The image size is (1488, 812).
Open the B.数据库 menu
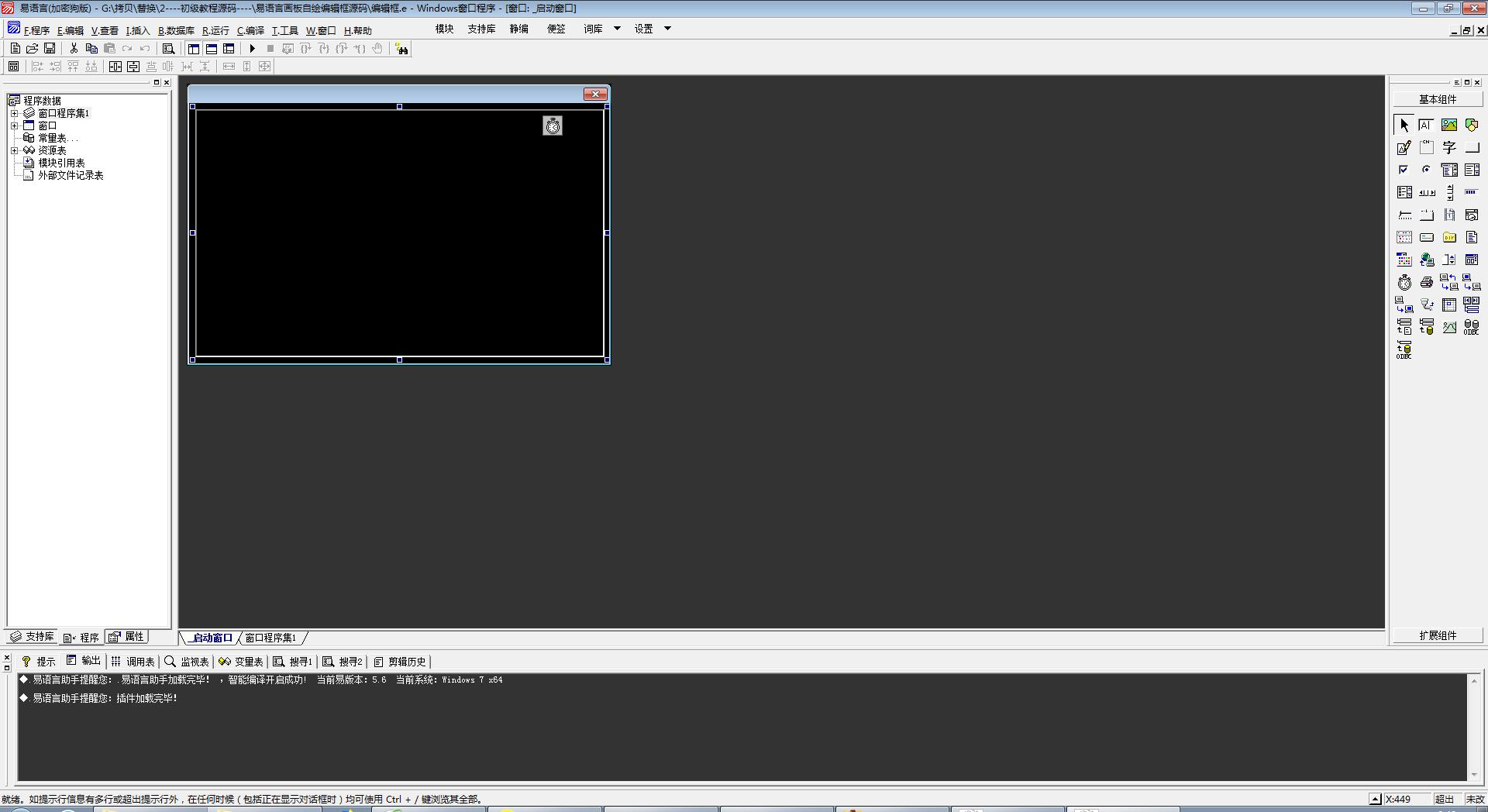[x=176, y=30]
